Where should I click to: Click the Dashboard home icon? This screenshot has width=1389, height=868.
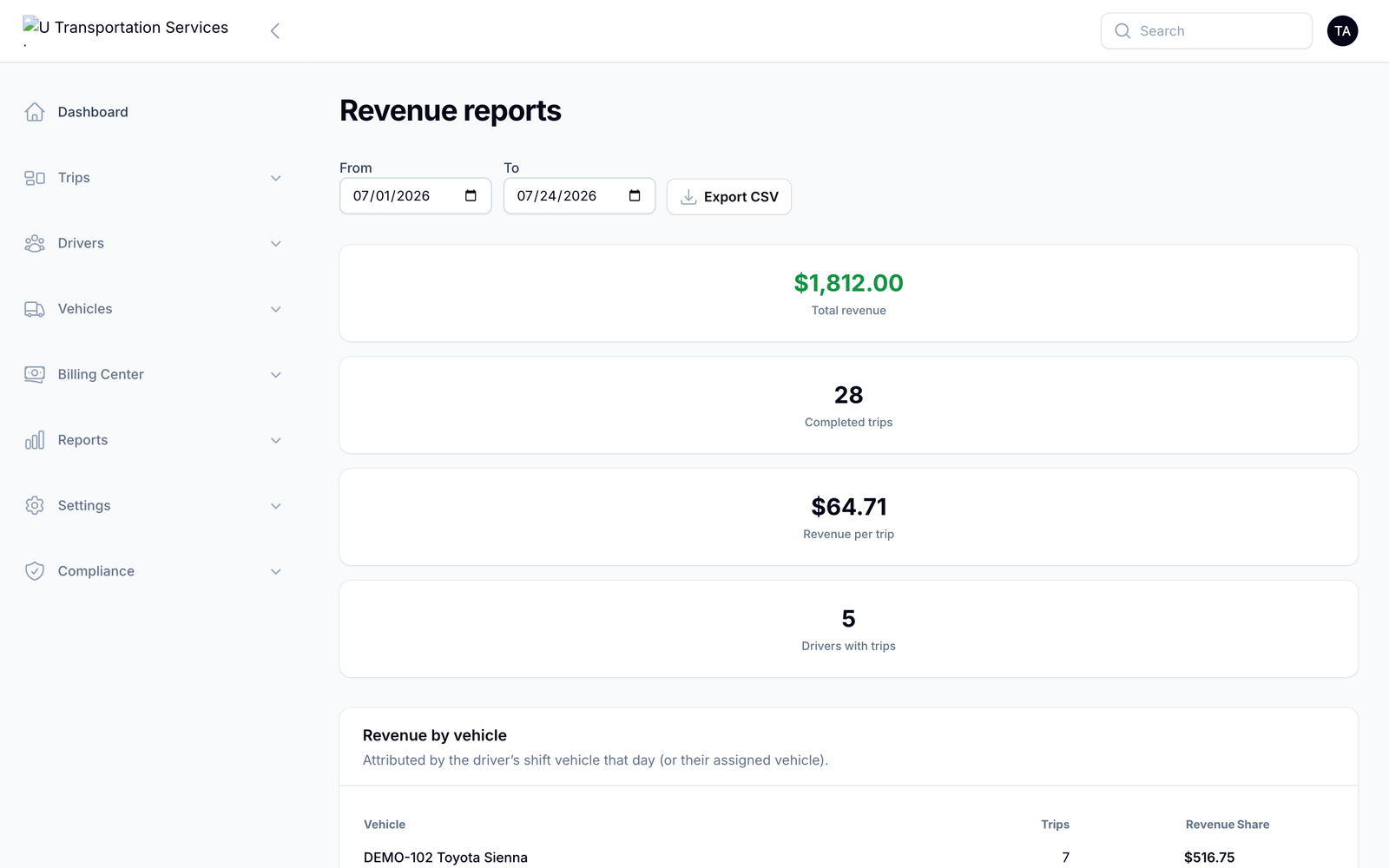point(35,112)
